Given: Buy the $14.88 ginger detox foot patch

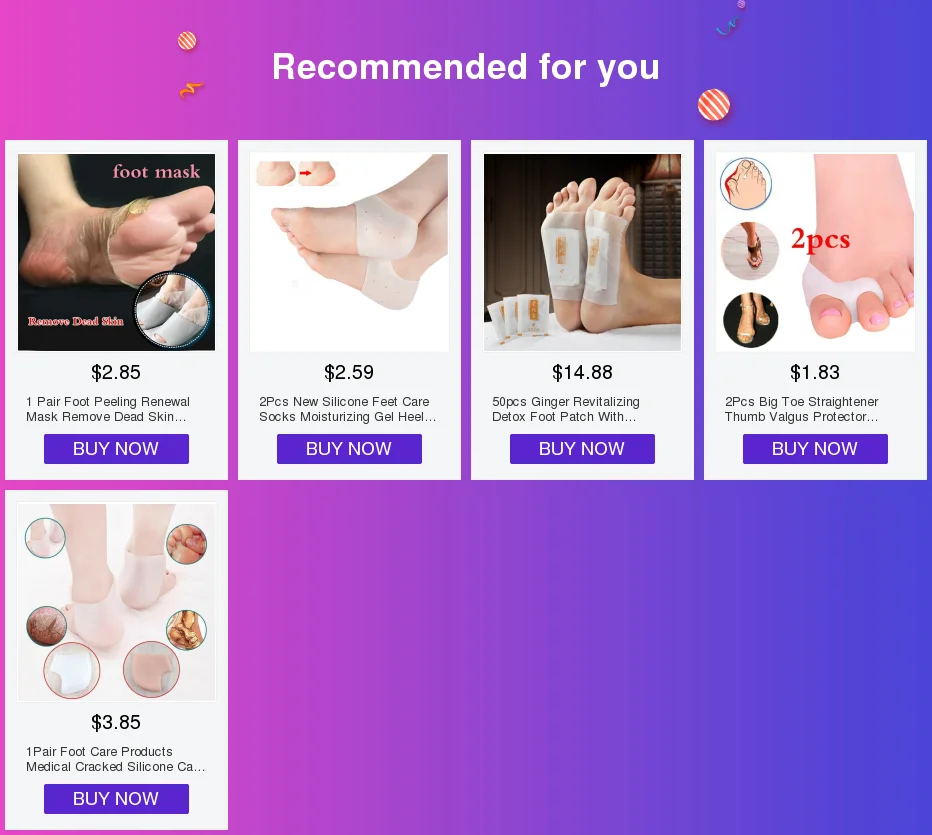Looking at the screenshot, I should [582, 449].
